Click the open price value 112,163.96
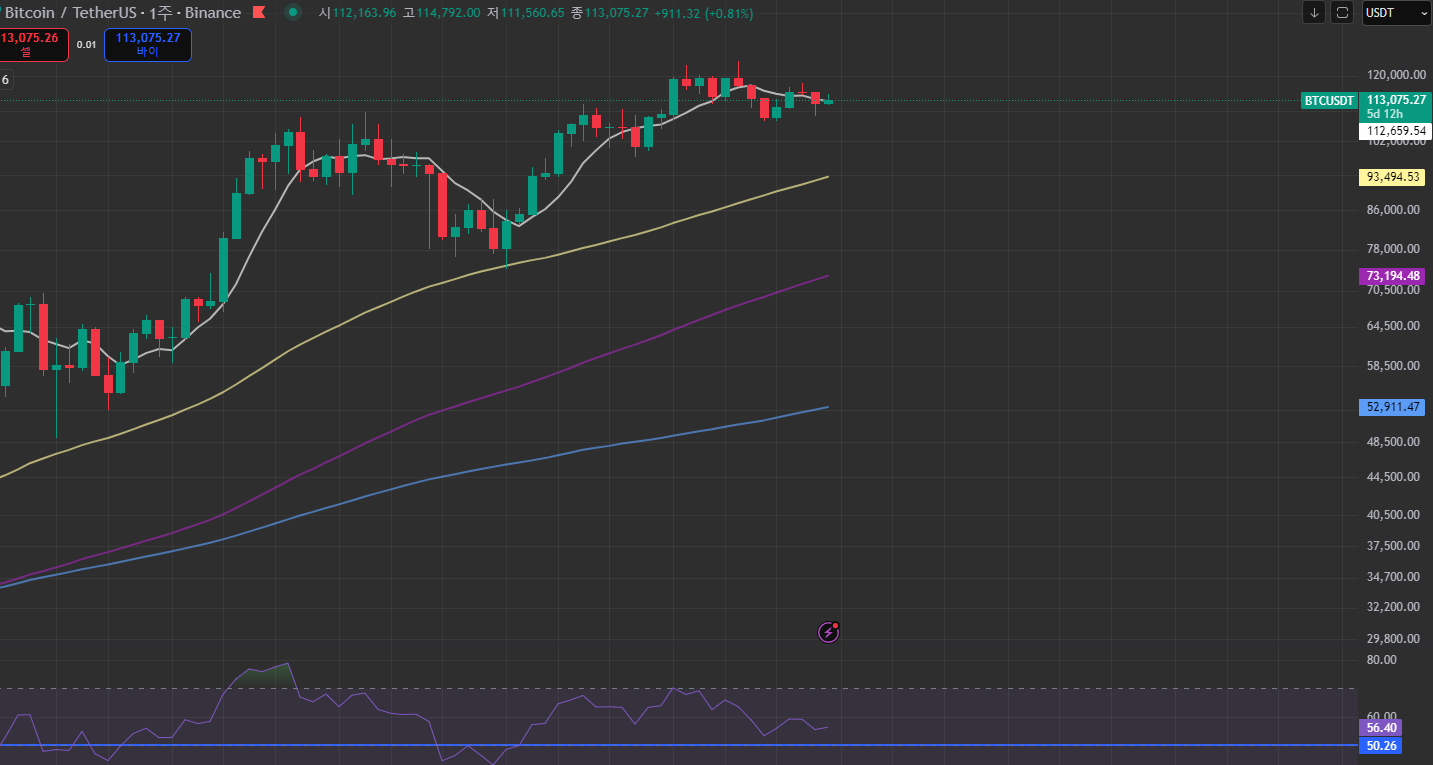1433x765 pixels. [363, 13]
